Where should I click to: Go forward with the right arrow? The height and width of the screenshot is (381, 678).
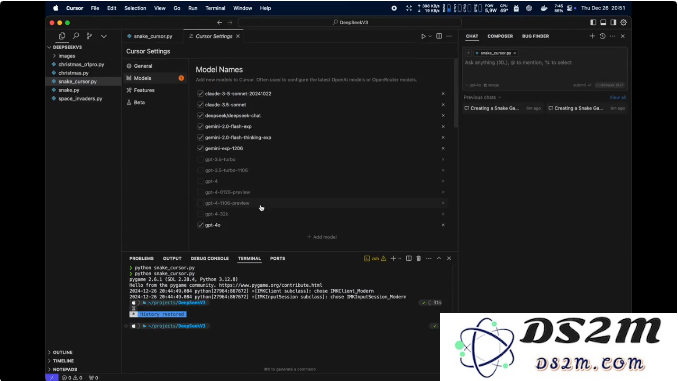[230, 22]
